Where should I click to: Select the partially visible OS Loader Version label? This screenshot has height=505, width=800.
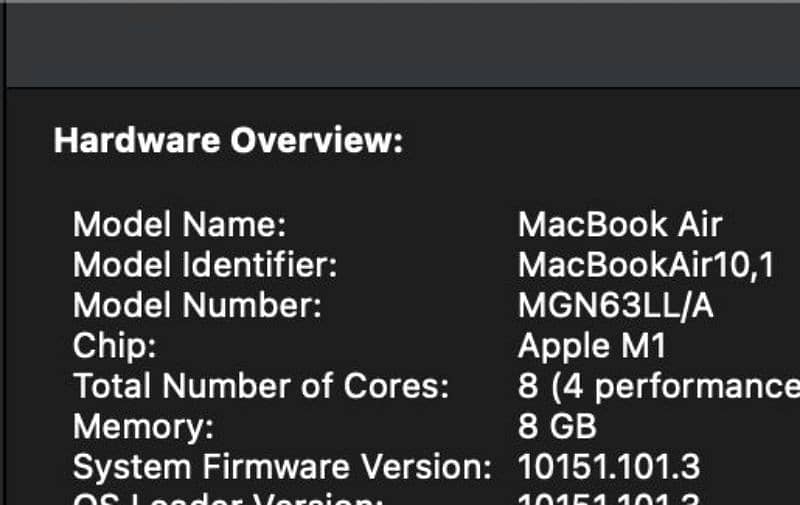point(227,499)
